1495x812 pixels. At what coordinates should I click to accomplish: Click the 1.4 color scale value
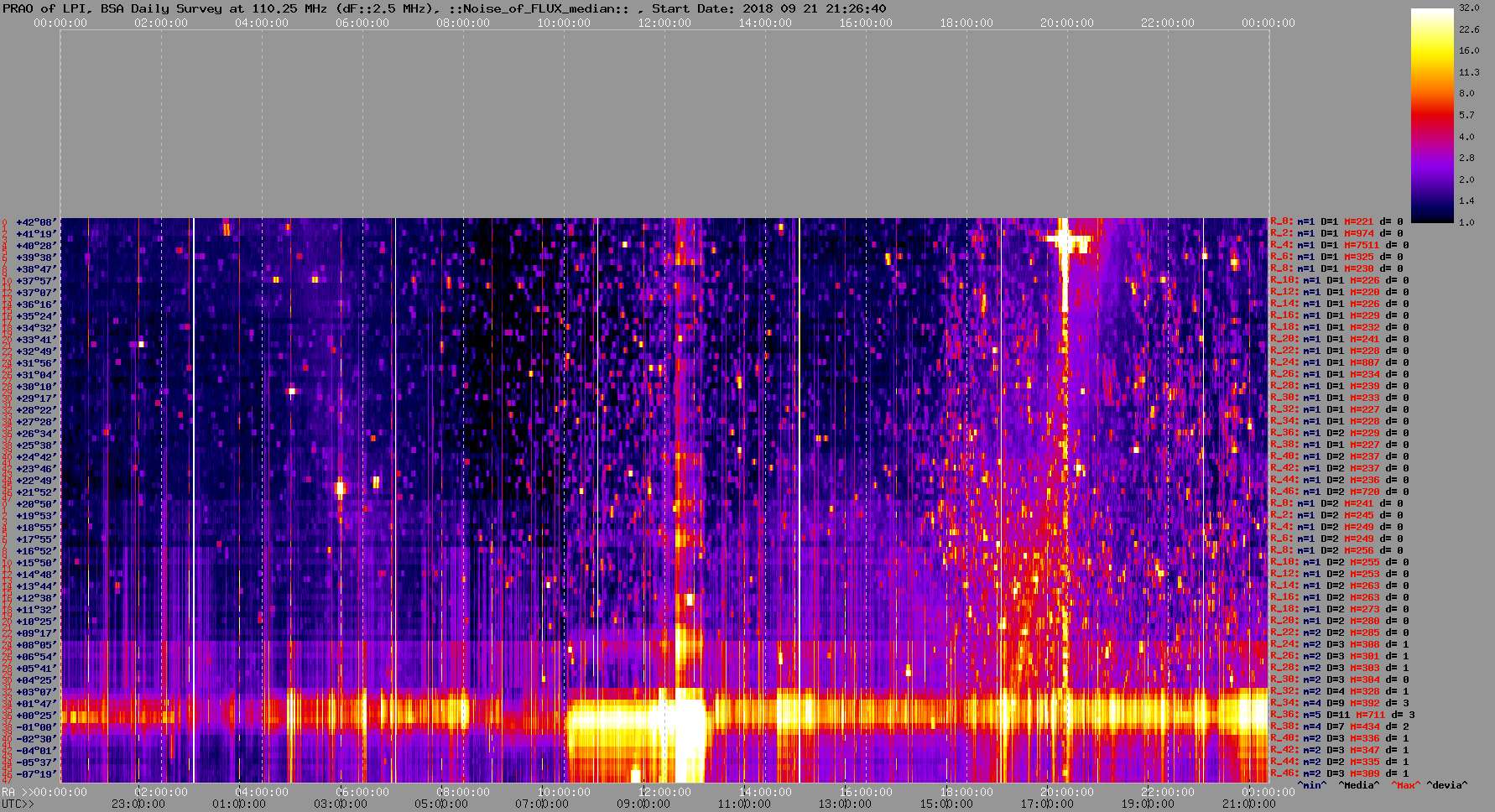point(1466,200)
